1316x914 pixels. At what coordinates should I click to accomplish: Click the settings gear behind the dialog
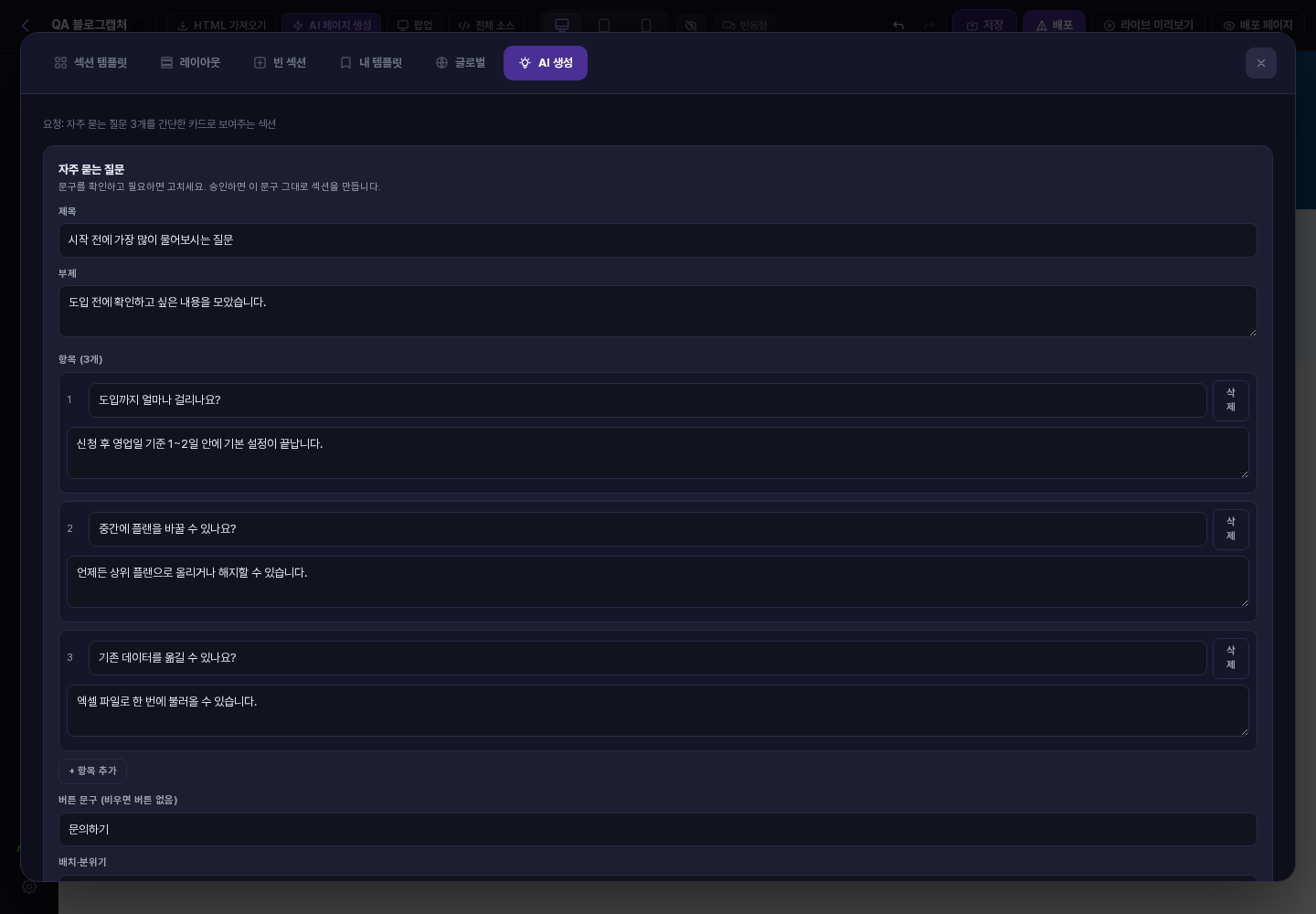click(x=29, y=887)
